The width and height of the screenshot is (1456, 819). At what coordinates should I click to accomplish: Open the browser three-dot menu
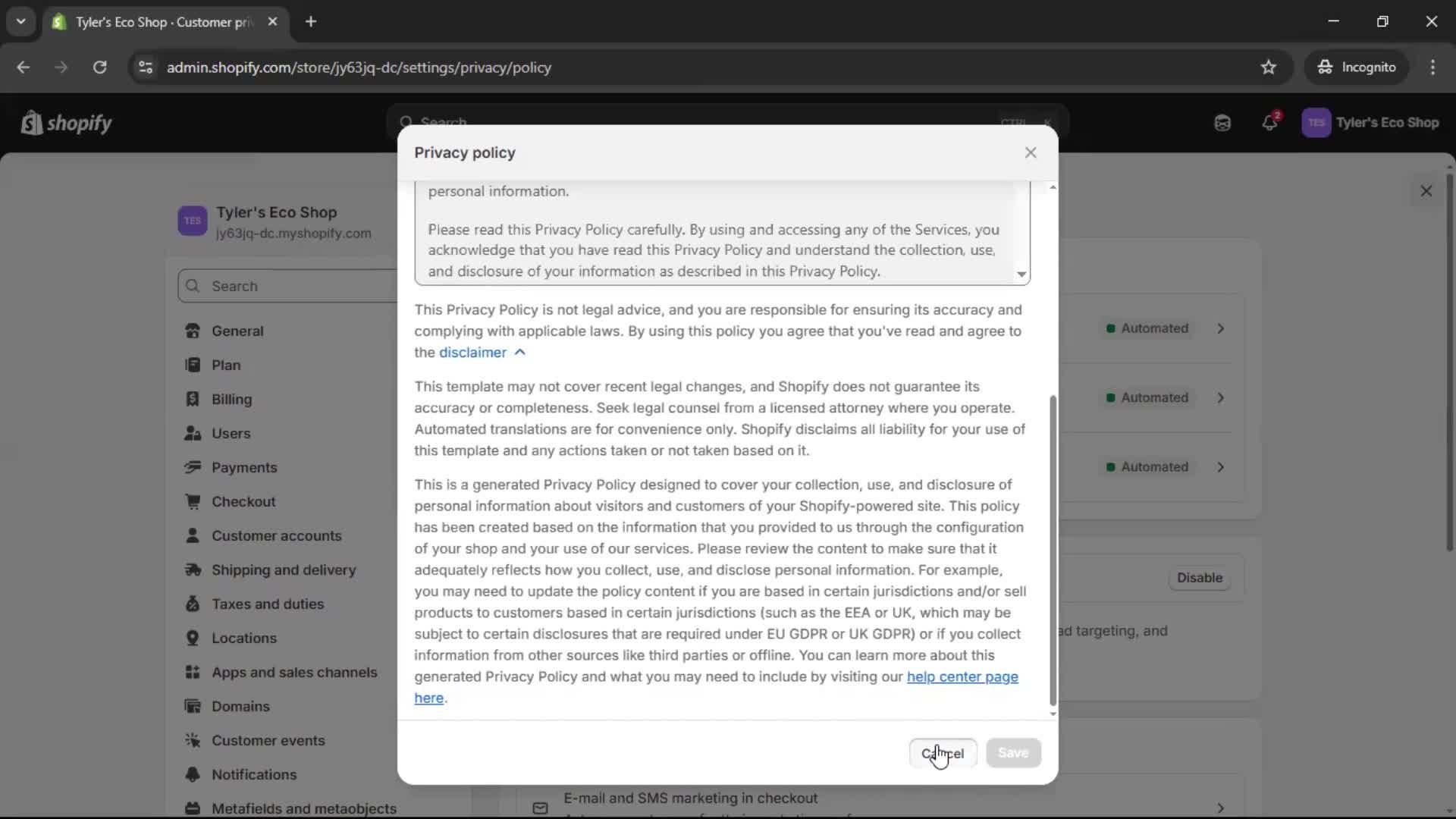pyautogui.click(x=1434, y=67)
